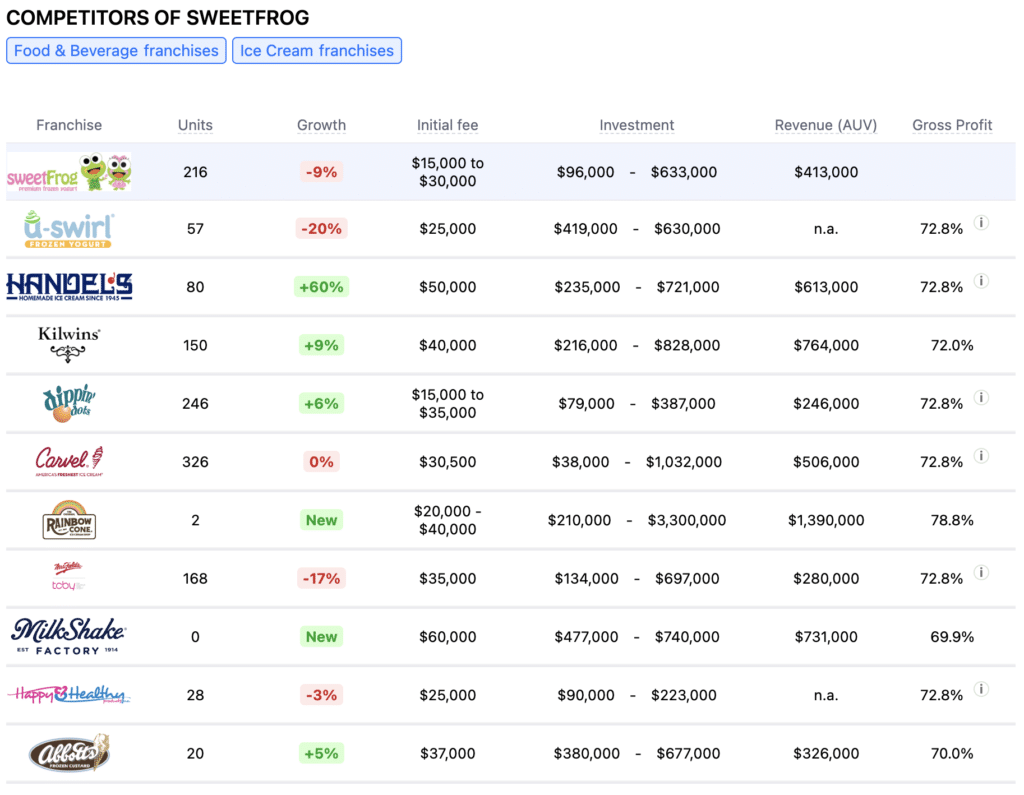Screen dimensions: 1024x795
Task: Click the Growth column header
Action: point(321,125)
